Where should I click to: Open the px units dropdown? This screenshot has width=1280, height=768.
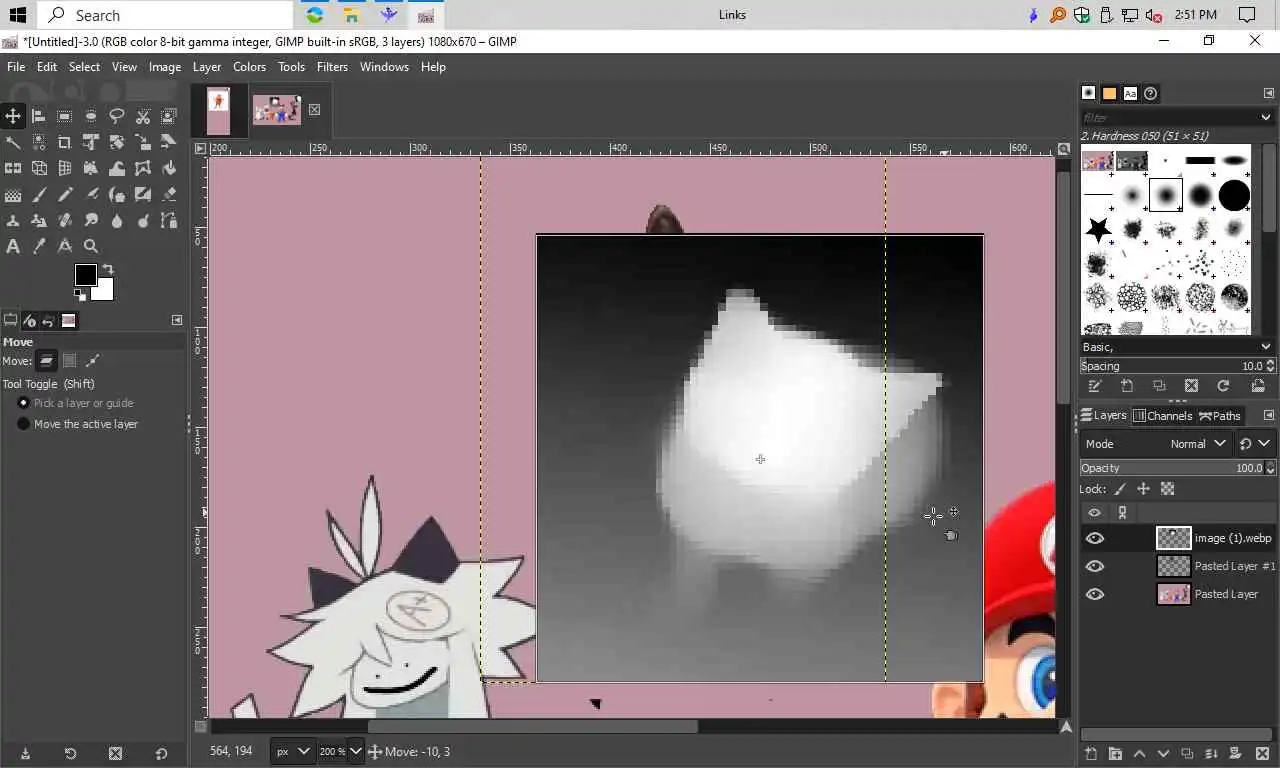293,751
